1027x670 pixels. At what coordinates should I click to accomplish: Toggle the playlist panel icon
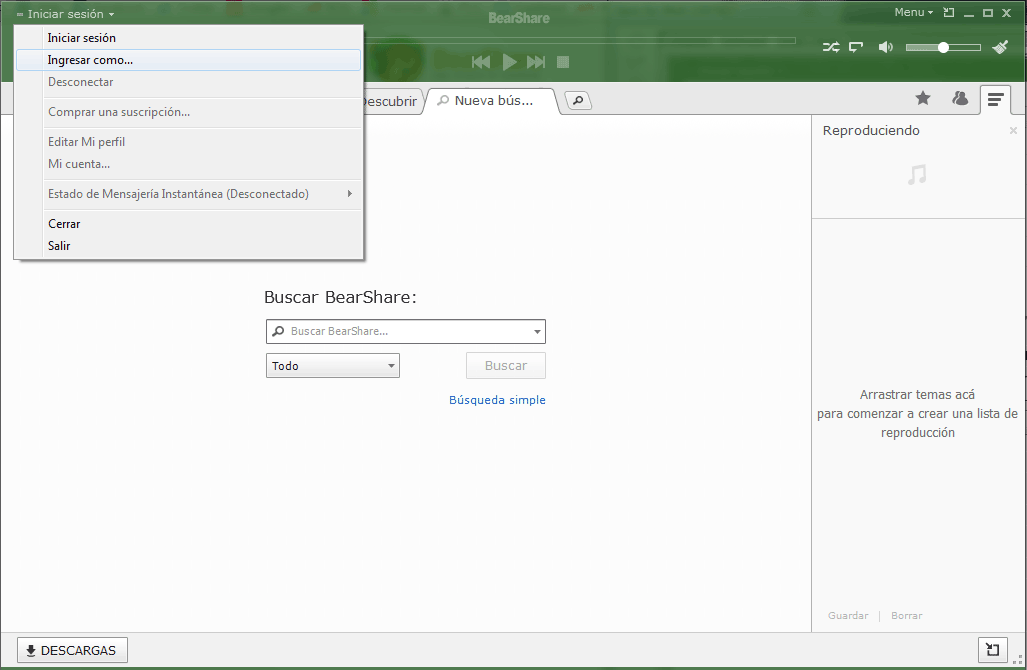(x=996, y=100)
